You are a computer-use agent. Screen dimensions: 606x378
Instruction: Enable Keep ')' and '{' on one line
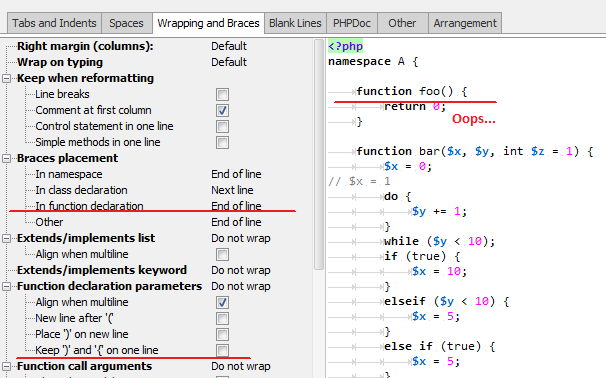[x=222, y=350]
